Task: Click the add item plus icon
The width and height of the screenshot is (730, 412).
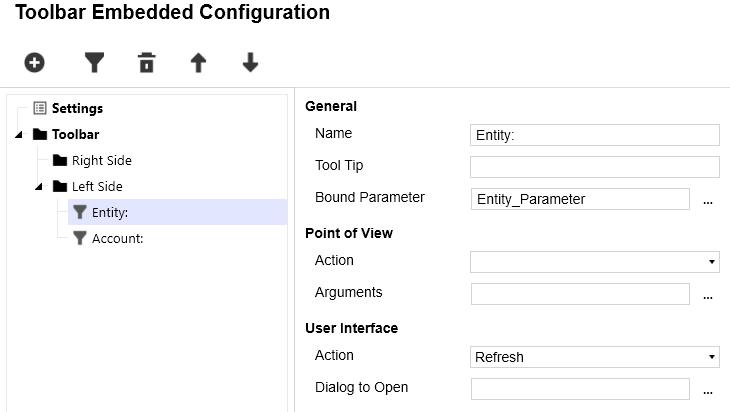Action: pyautogui.click(x=35, y=63)
